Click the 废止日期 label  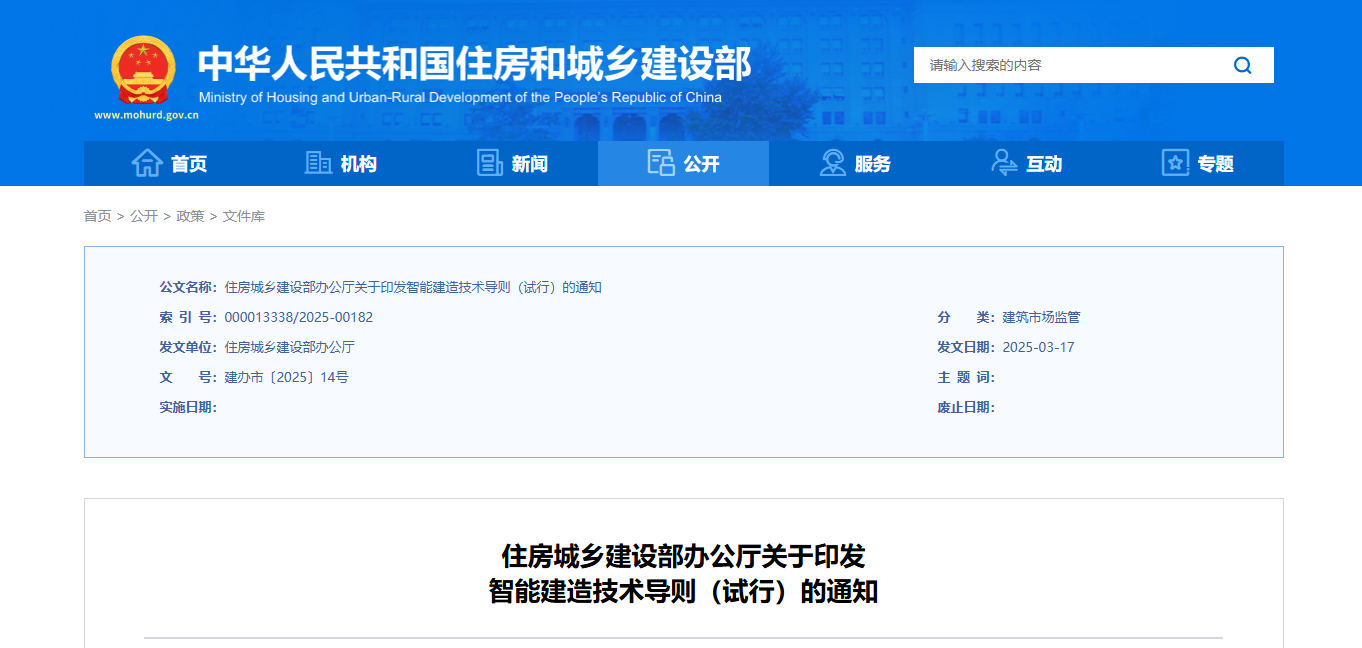point(966,407)
